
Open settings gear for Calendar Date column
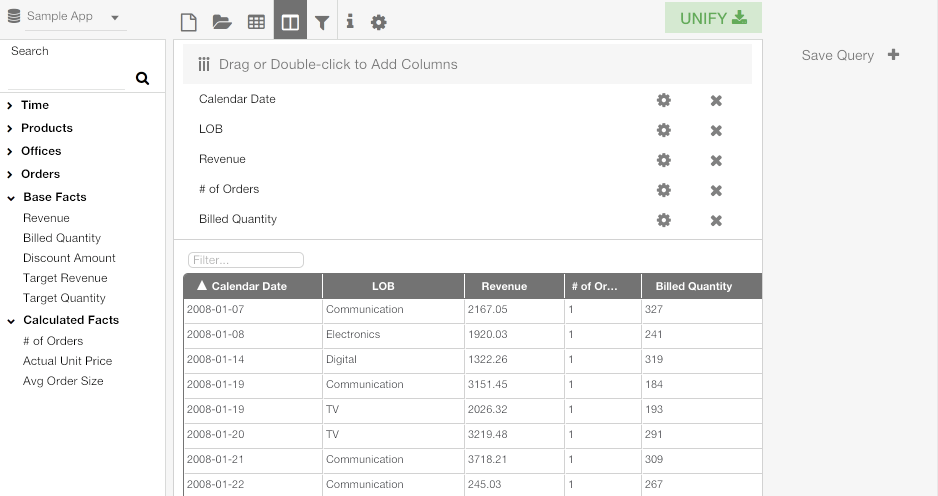(x=663, y=100)
